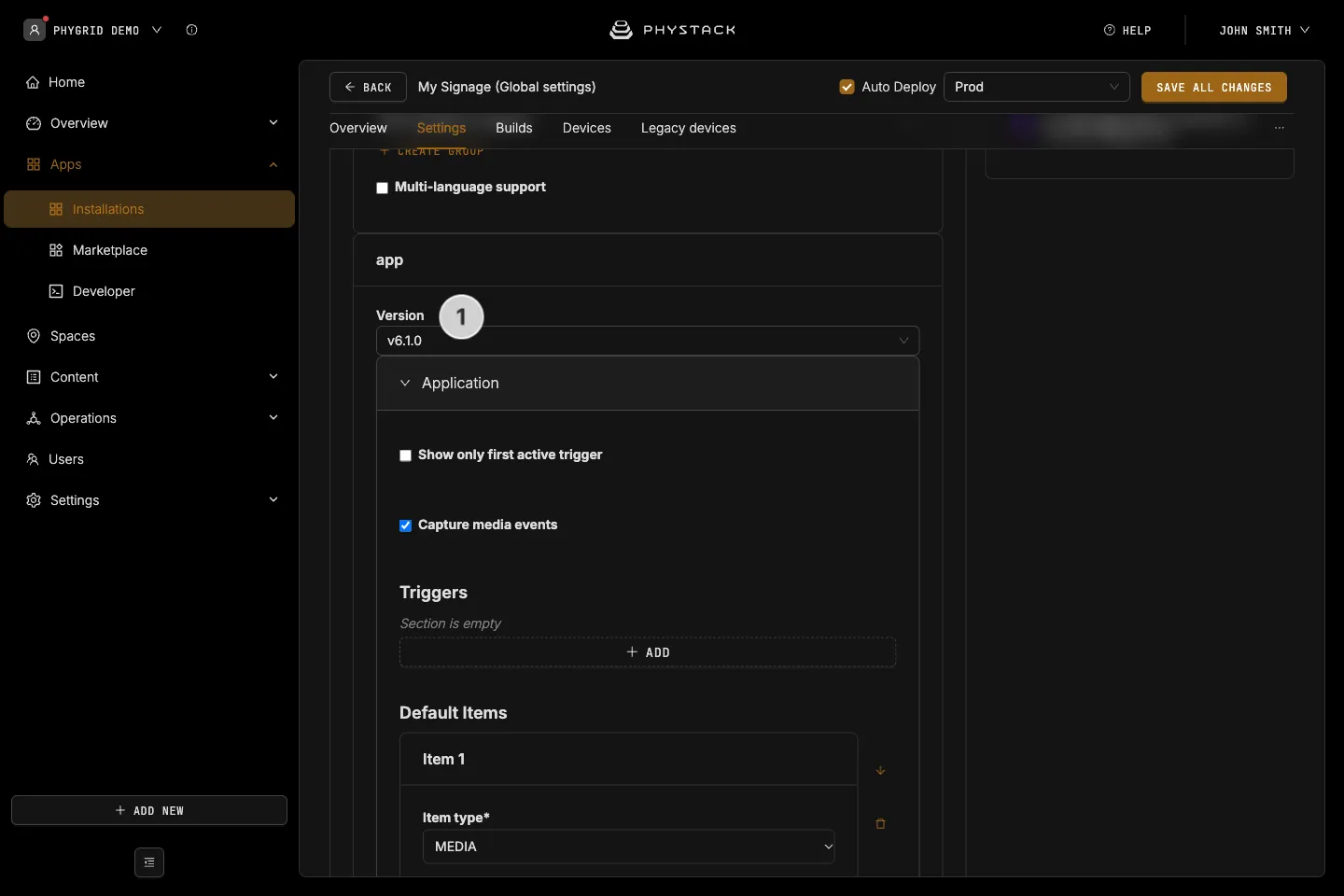
Task: Click the Settings tab
Action: [441, 128]
